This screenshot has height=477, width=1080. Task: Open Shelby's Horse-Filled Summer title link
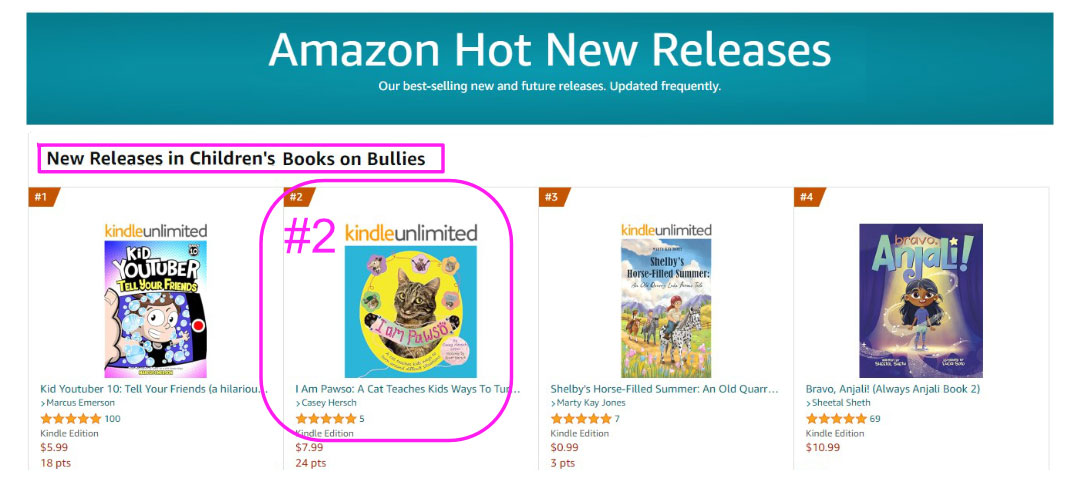(x=663, y=389)
